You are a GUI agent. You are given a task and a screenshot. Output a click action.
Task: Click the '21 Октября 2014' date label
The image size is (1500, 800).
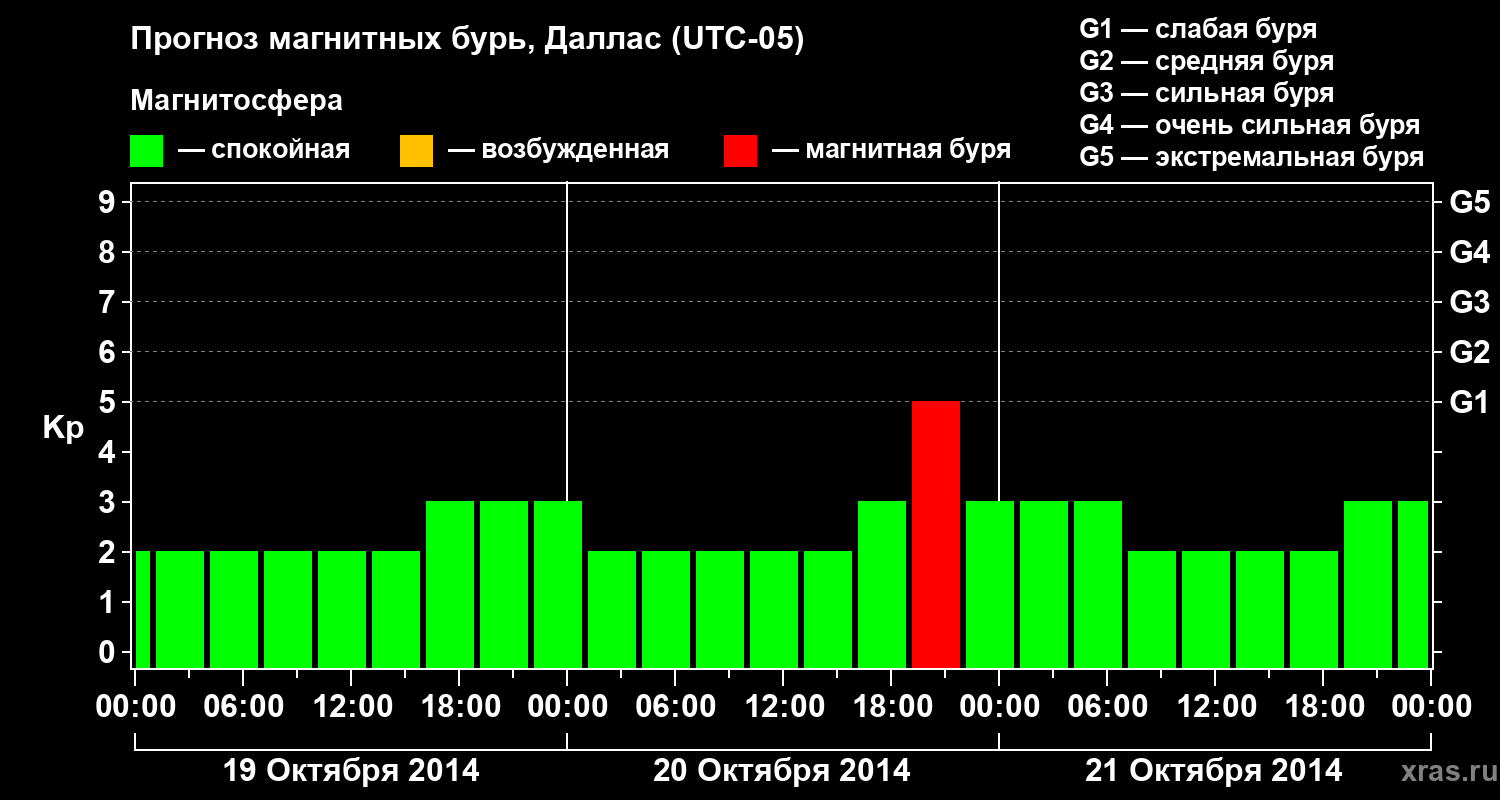1214,771
